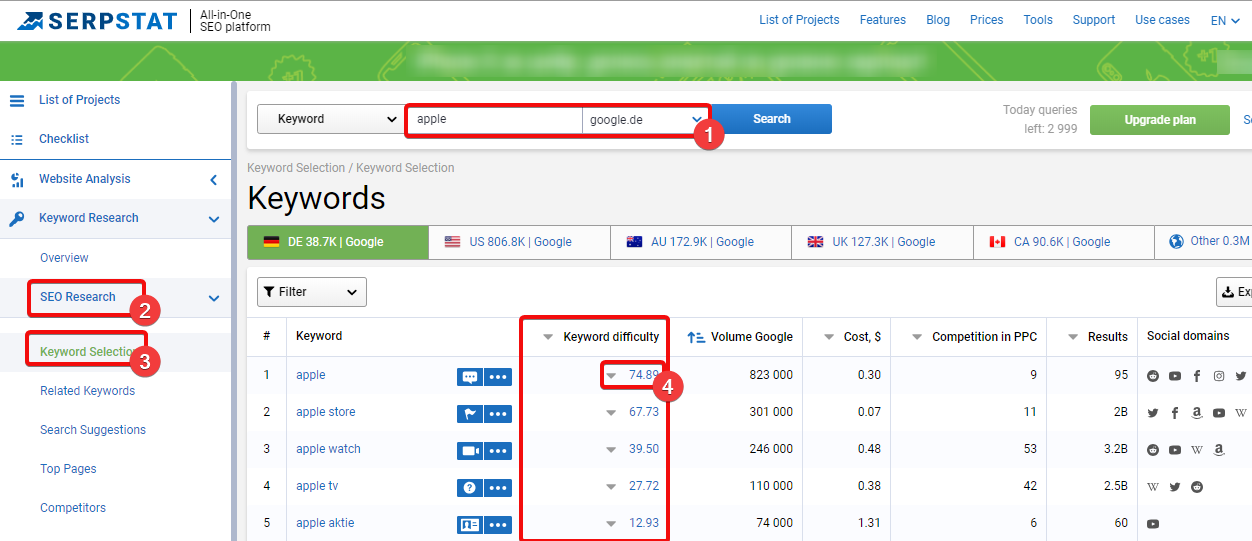Image resolution: width=1252 pixels, height=541 pixels.
Task: Open the Features top menu item
Action: point(882,20)
